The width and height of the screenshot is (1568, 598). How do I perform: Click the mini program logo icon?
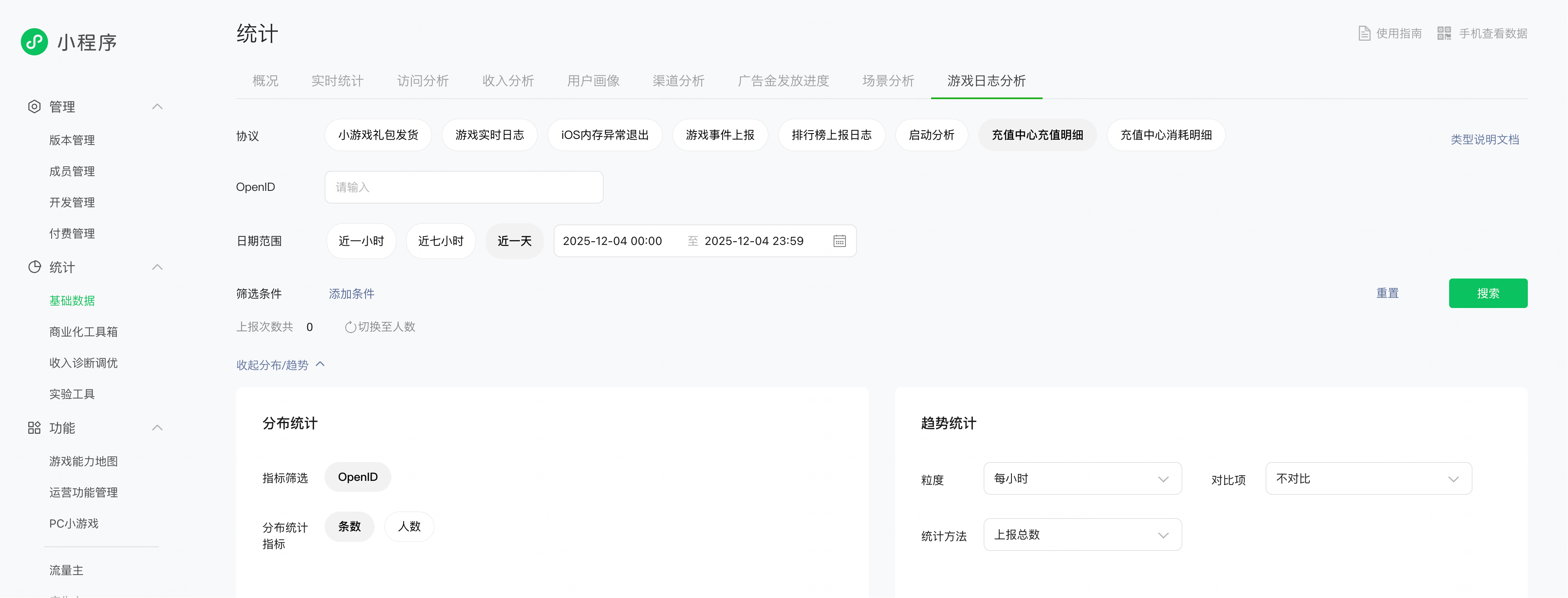point(34,41)
